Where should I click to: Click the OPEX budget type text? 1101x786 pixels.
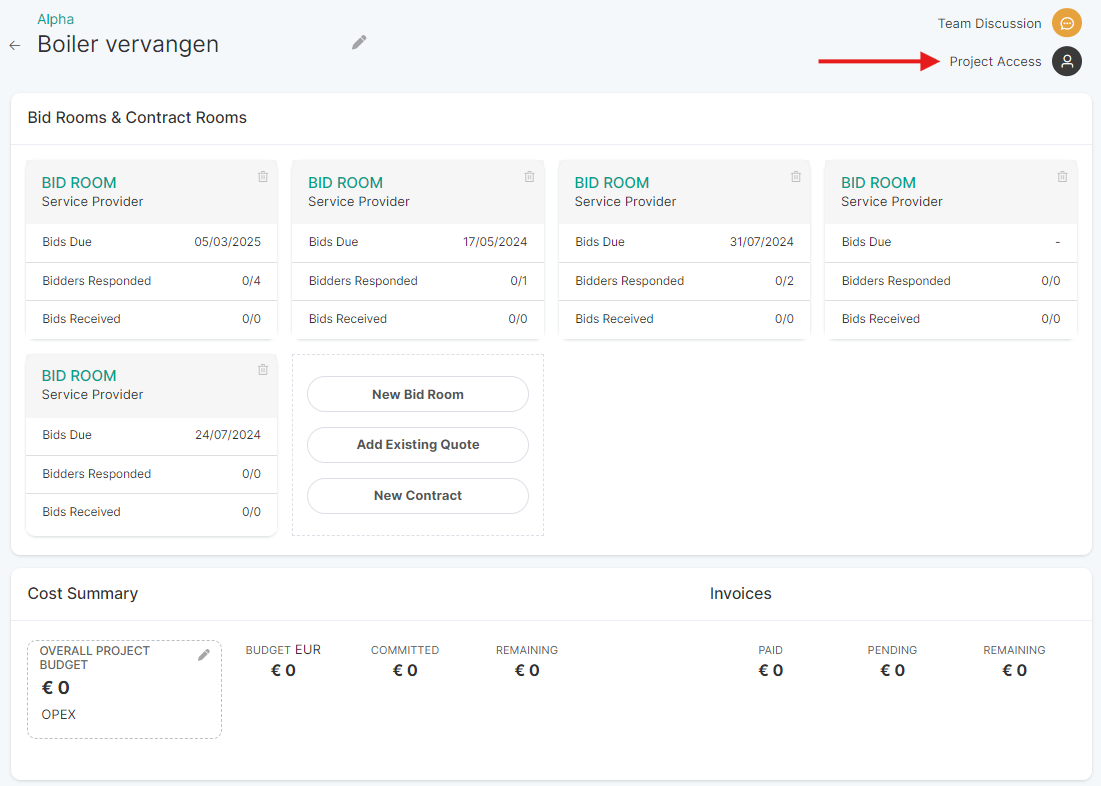pos(58,714)
